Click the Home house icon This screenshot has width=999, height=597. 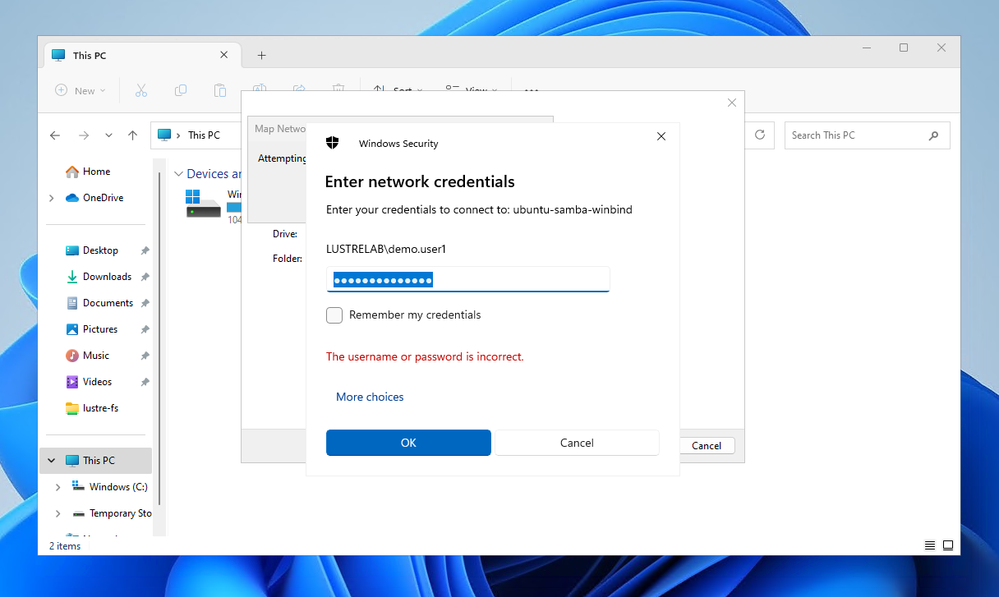(x=72, y=171)
